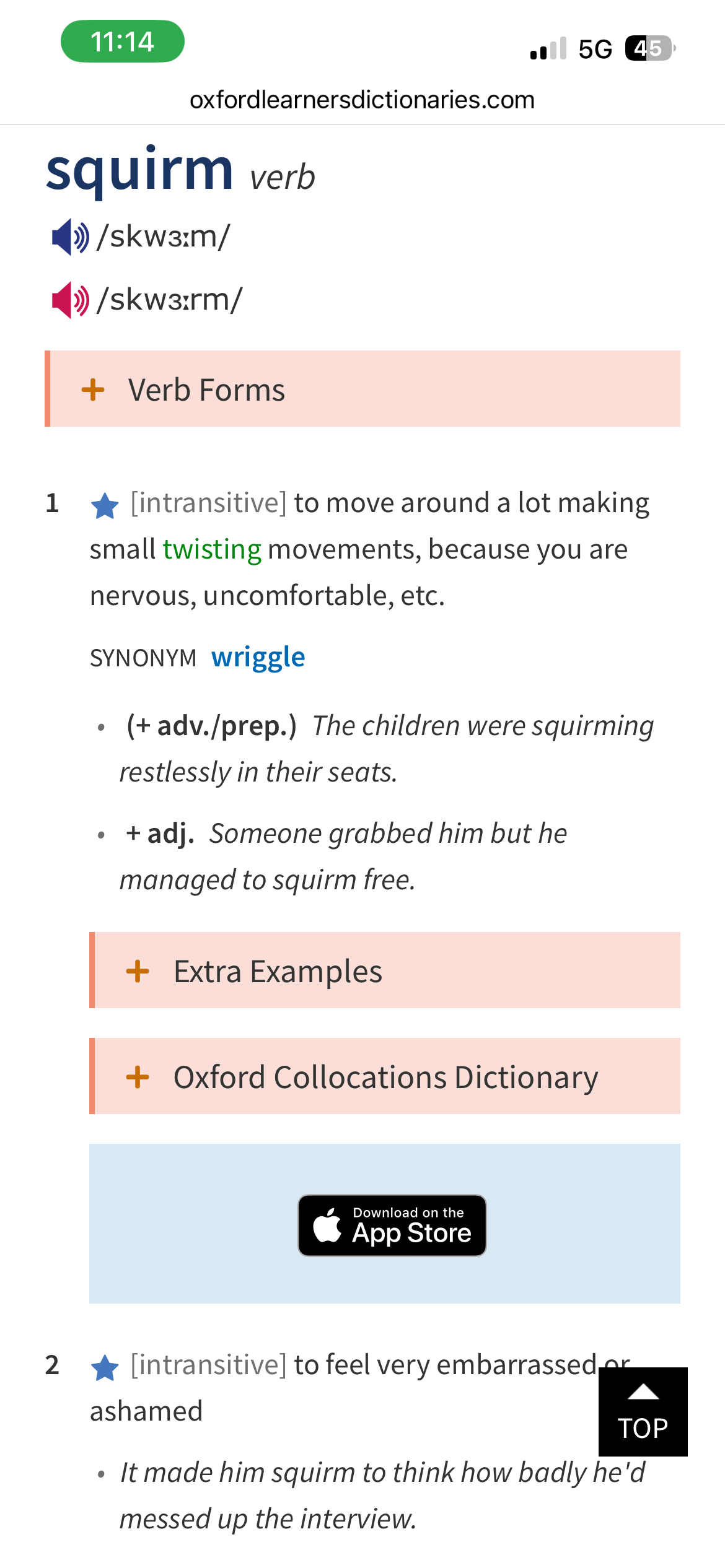Follow the green twisting word link
The height and width of the screenshot is (1568, 725).
coord(212,549)
